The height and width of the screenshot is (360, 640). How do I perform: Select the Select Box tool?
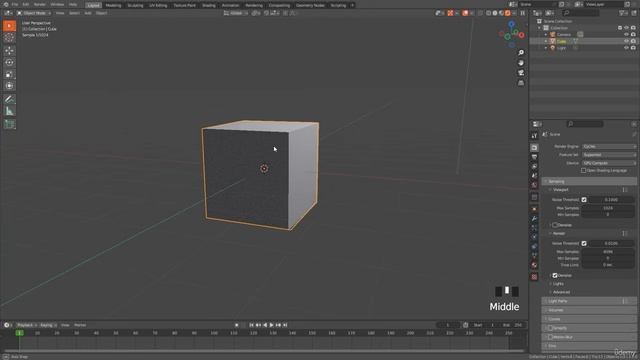(9, 26)
